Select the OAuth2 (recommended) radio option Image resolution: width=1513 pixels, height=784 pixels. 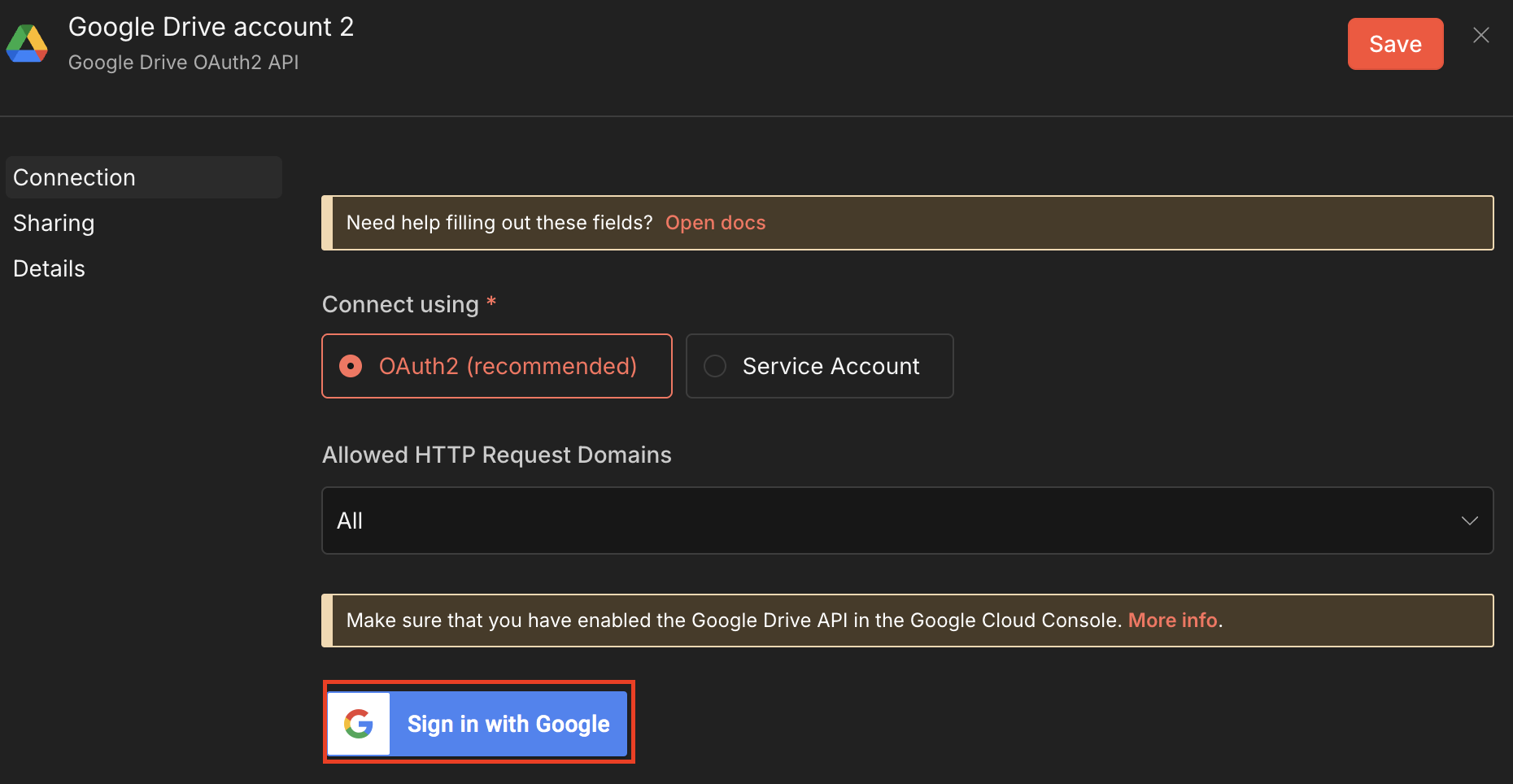[x=497, y=366]
